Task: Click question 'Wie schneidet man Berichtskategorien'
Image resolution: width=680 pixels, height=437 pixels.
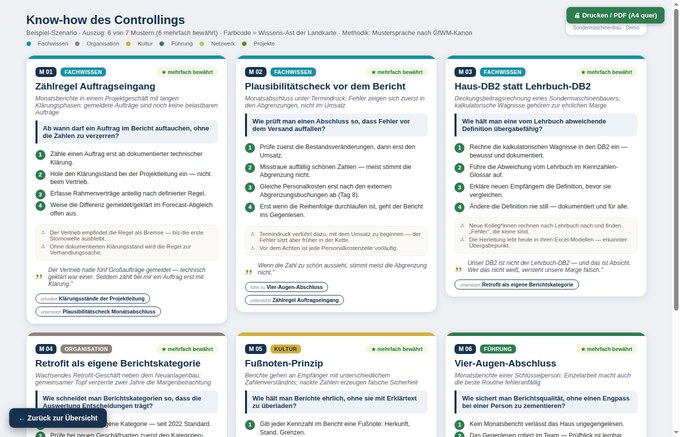Action: point(127,402)
